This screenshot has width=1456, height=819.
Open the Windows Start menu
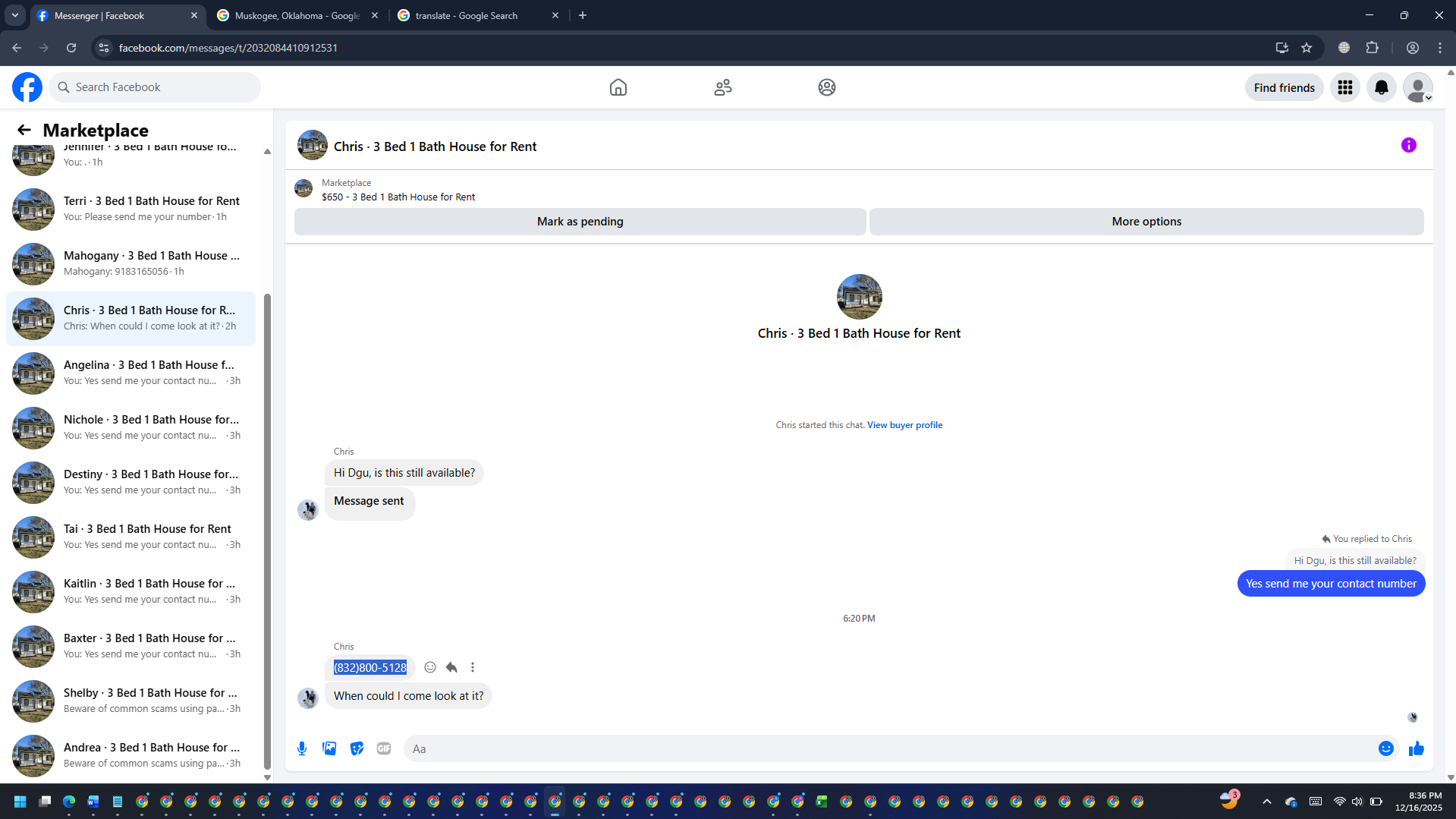pyautogui.click(x=20, y=802)
